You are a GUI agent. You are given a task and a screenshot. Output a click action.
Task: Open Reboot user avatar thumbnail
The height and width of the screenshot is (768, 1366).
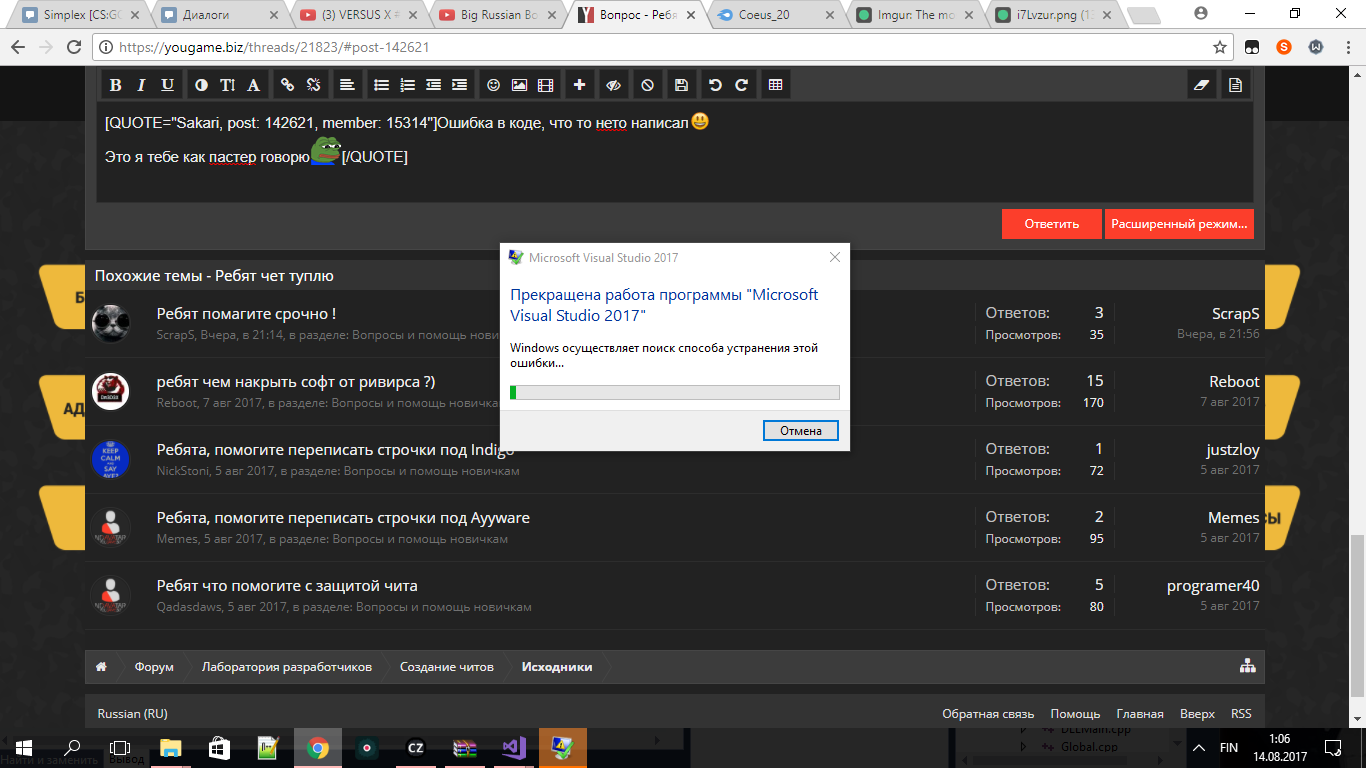point(110,391)
